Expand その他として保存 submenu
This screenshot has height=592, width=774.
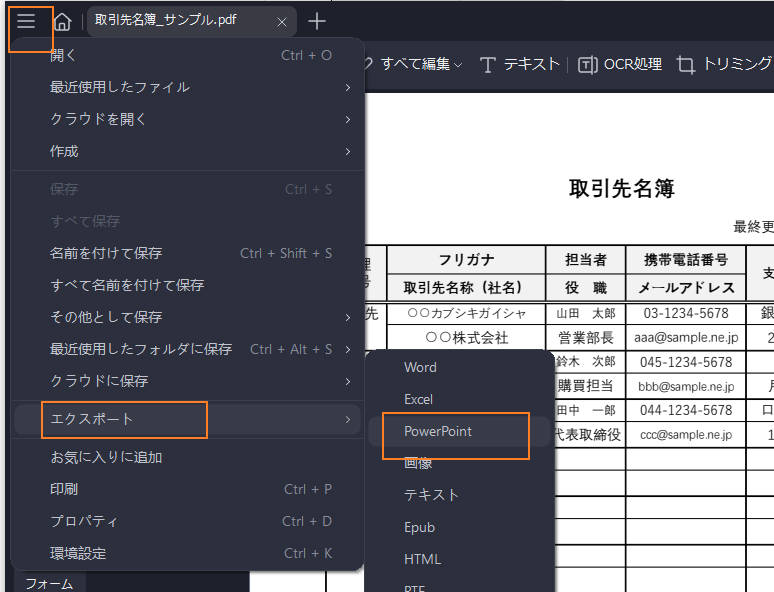coord(188,317)
